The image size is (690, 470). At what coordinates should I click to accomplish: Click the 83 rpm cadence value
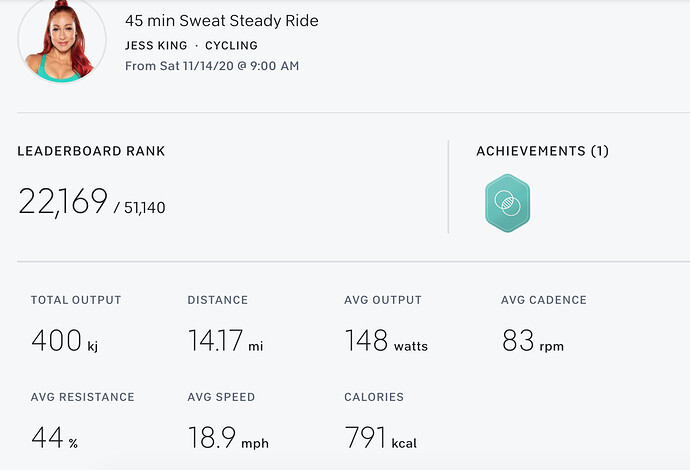point(533,341)
